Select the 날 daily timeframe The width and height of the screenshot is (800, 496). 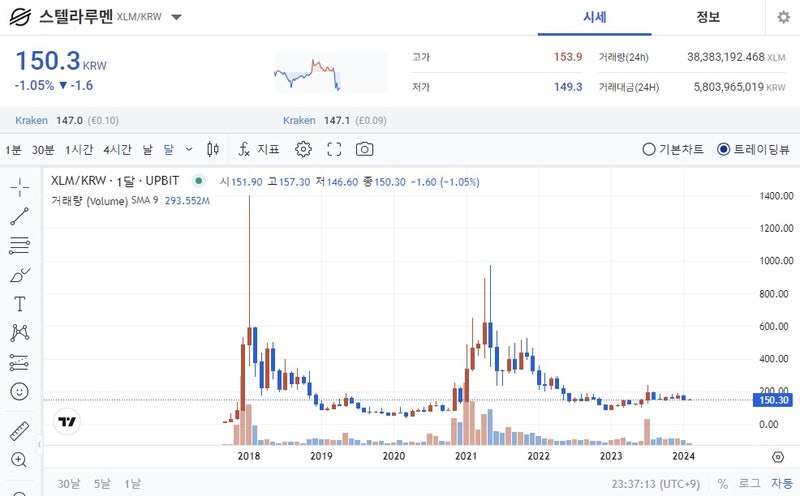(x=147, y=150)
